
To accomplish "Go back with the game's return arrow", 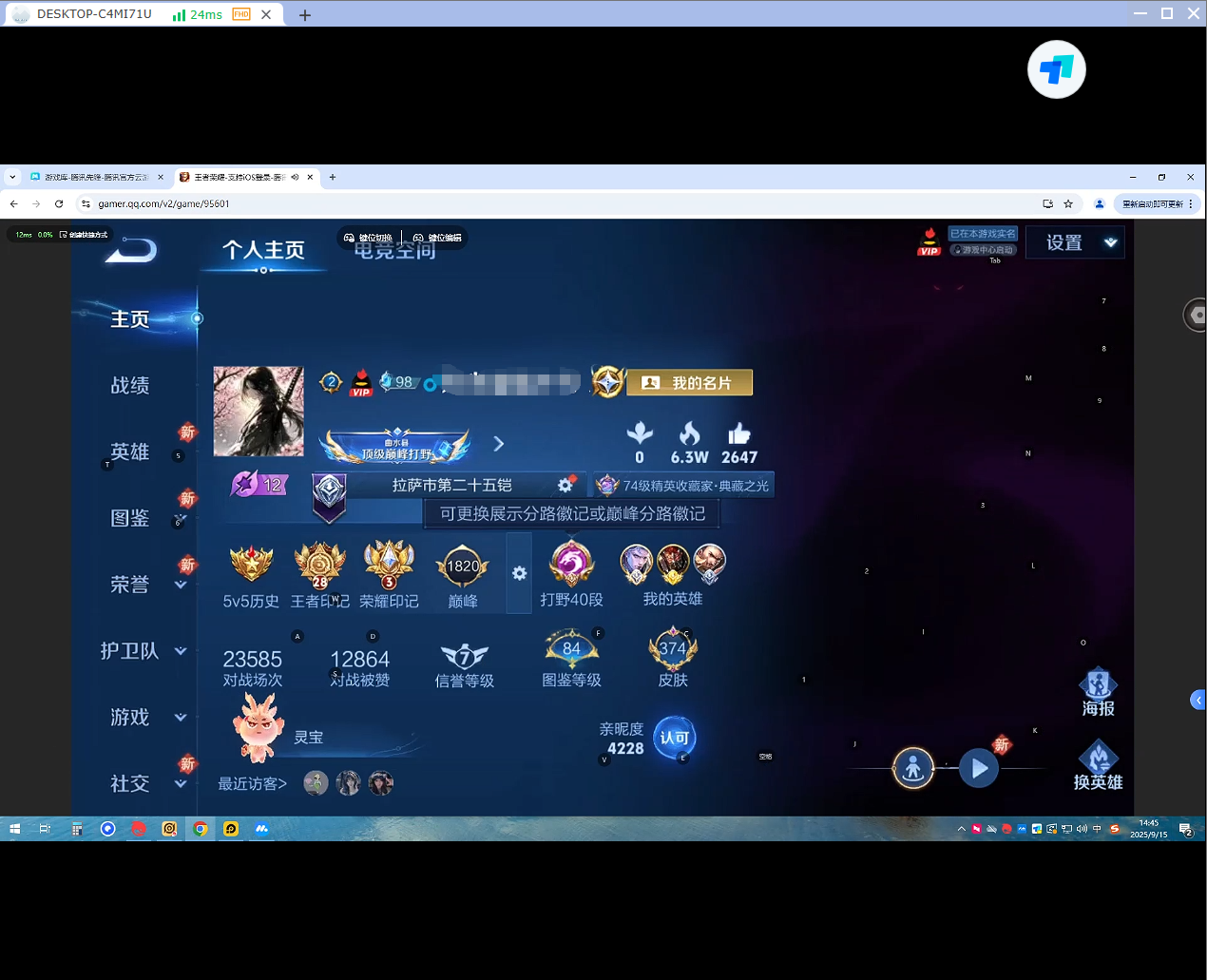I will (131, 250).
